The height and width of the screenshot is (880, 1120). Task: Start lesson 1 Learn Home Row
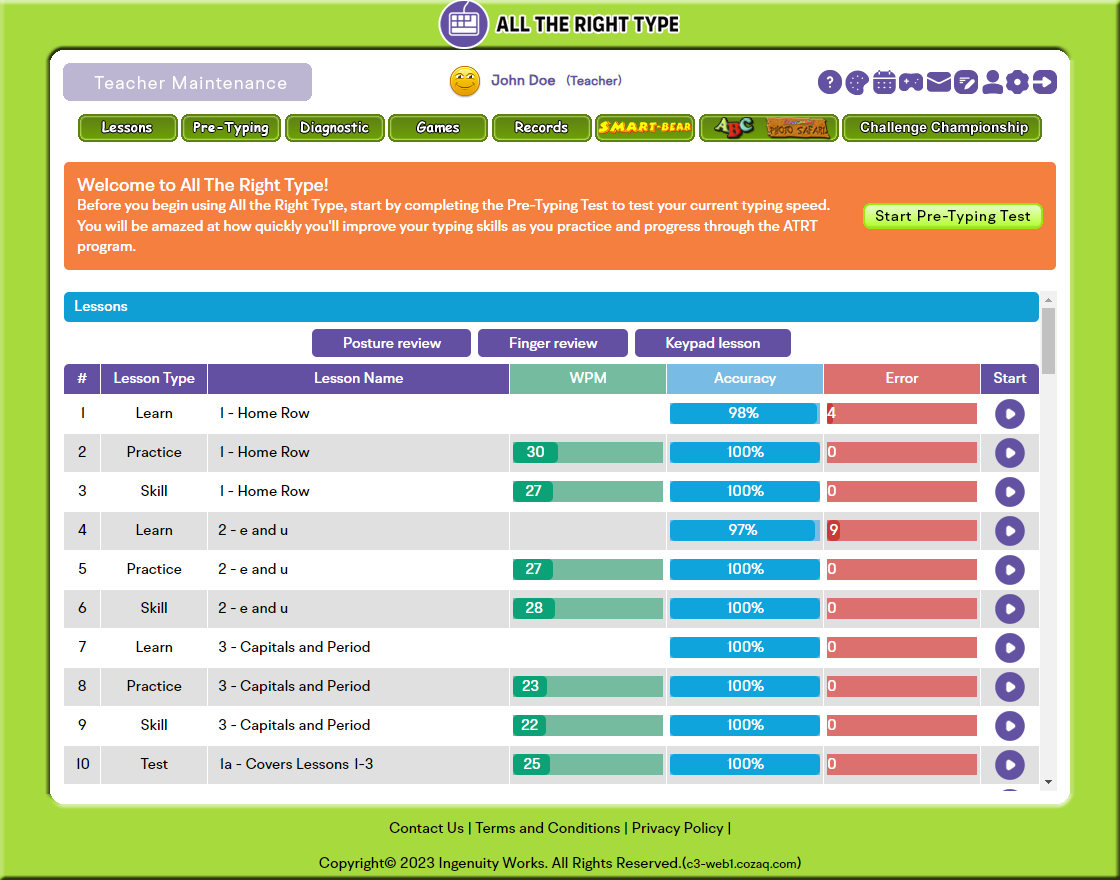point(1009,414)
